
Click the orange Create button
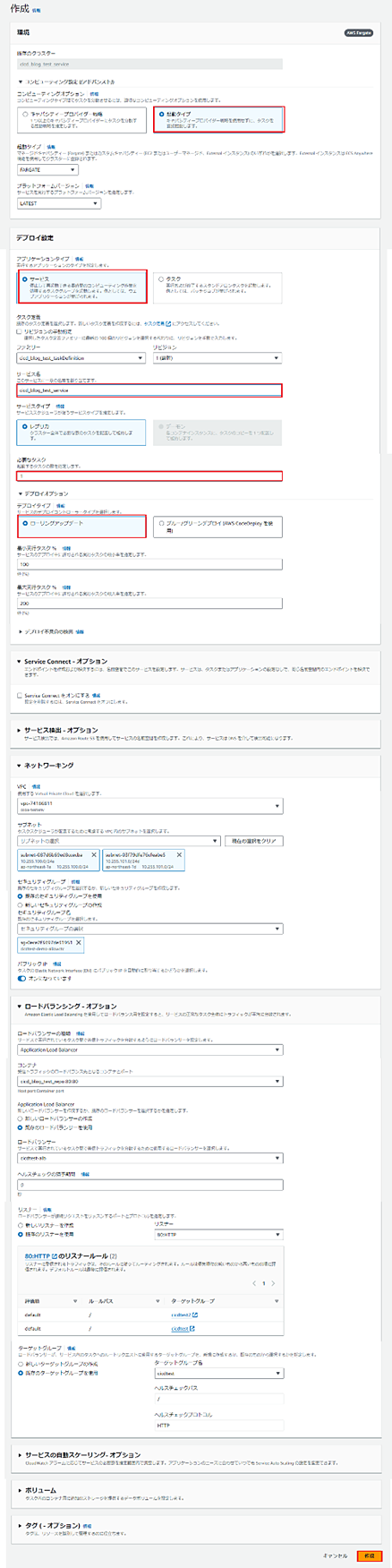point(370,1555)
